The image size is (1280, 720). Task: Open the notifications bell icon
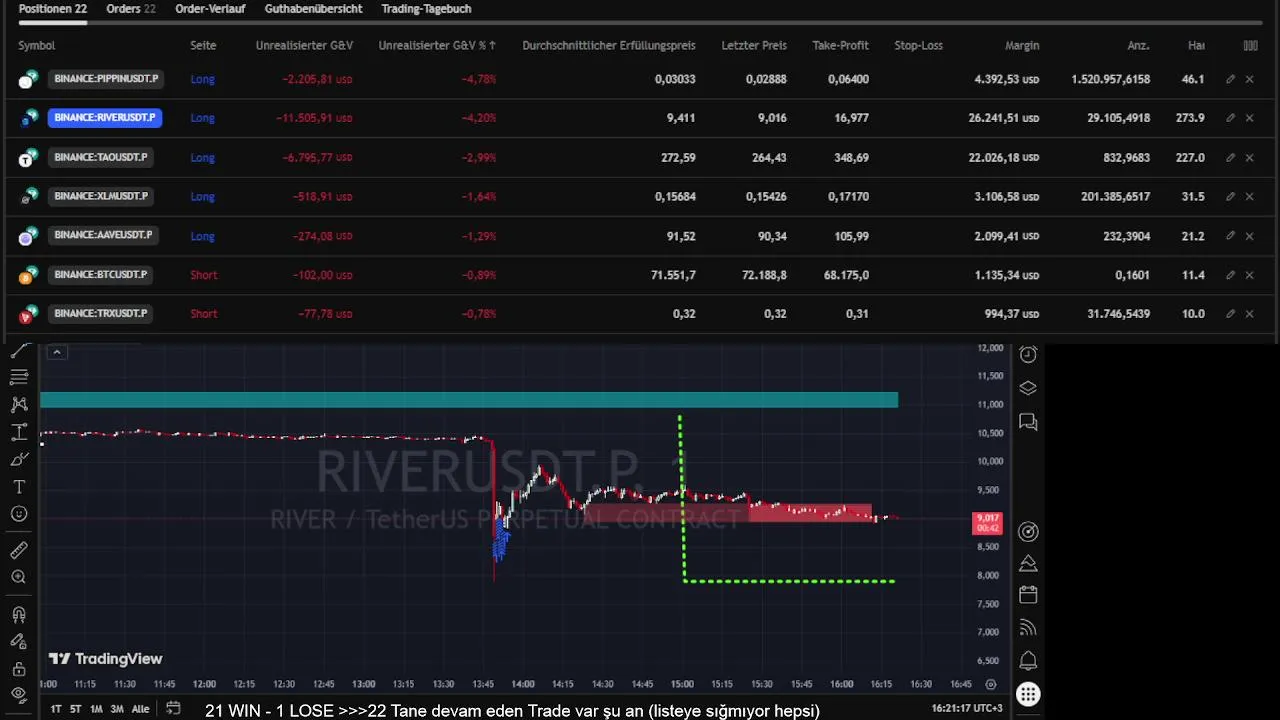1028,661
